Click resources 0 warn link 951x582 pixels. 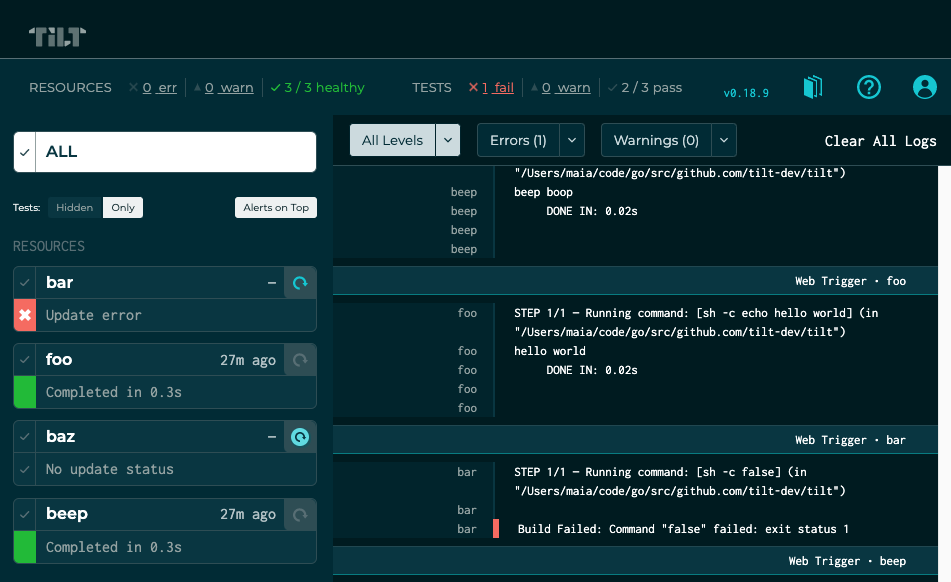tap(229, 88)
